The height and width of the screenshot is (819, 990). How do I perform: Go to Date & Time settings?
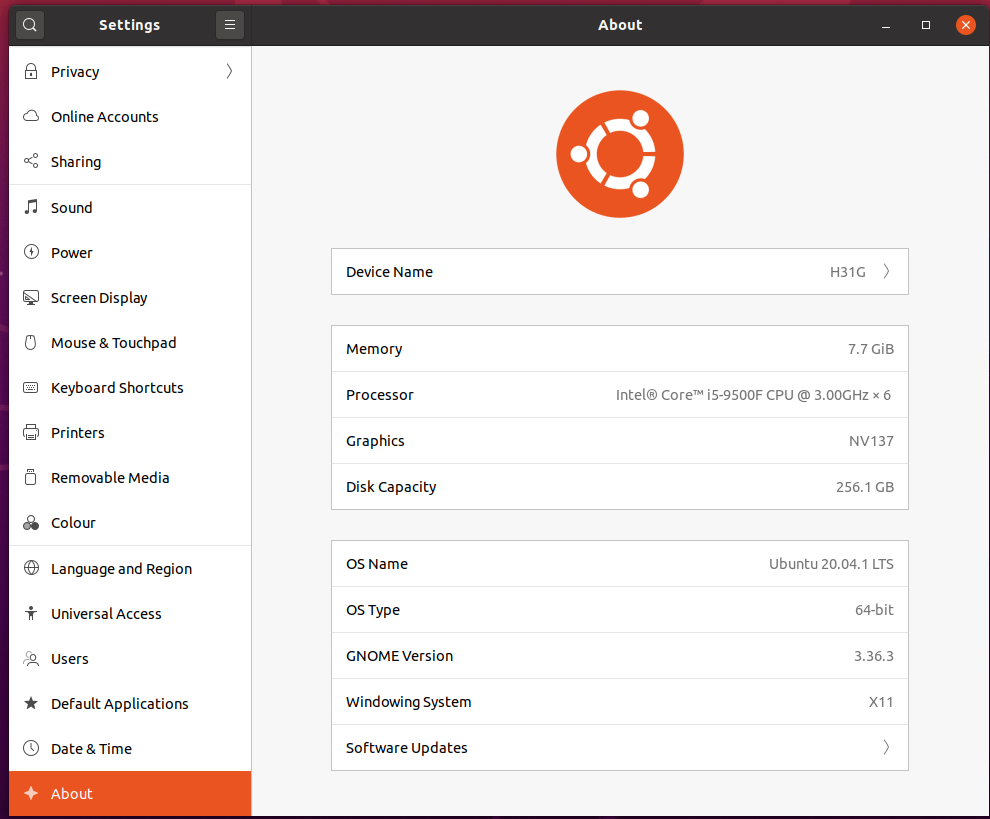pos(130,749)
